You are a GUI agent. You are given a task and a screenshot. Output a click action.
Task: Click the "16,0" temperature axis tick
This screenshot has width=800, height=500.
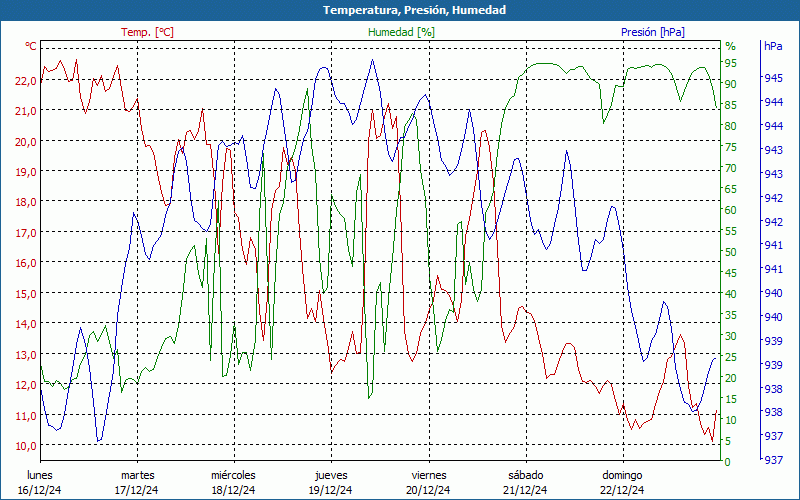point(27,263)
